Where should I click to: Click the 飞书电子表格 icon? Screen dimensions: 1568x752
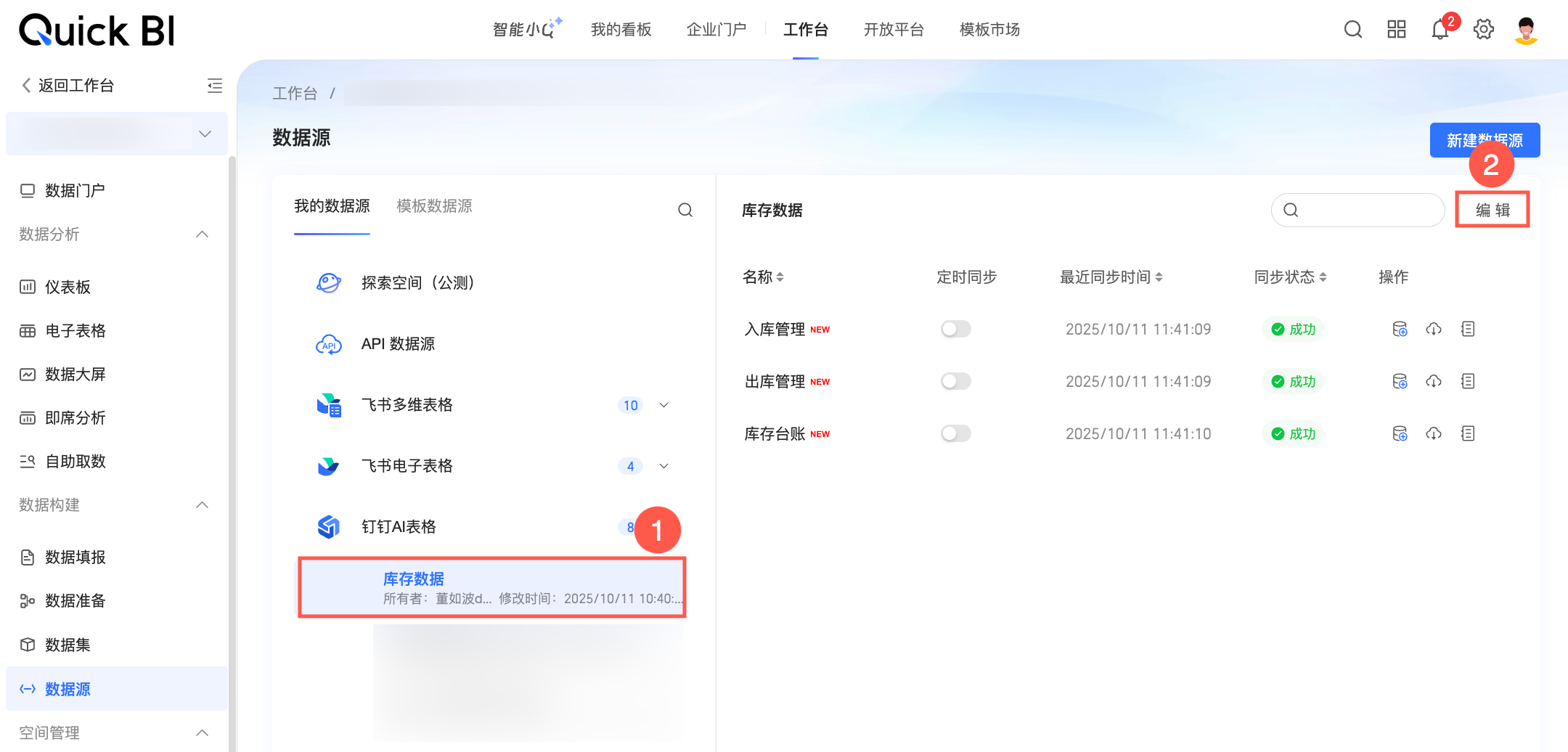pyautogui.click(x=329, y=466)
